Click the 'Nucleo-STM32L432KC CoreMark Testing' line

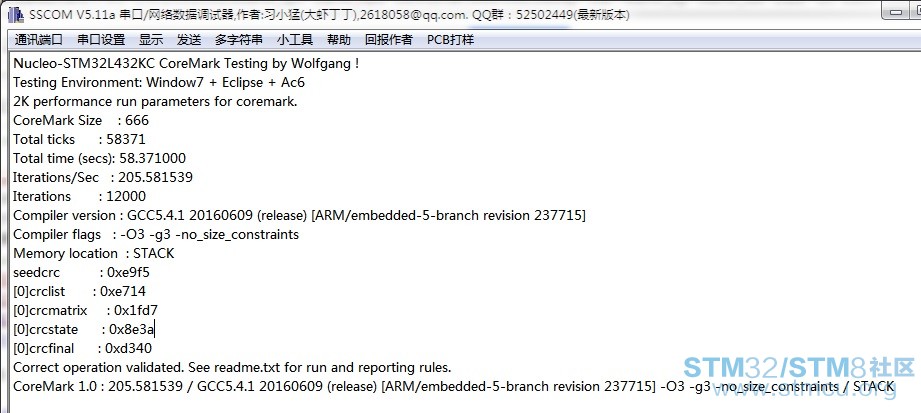tap(186, 63)
